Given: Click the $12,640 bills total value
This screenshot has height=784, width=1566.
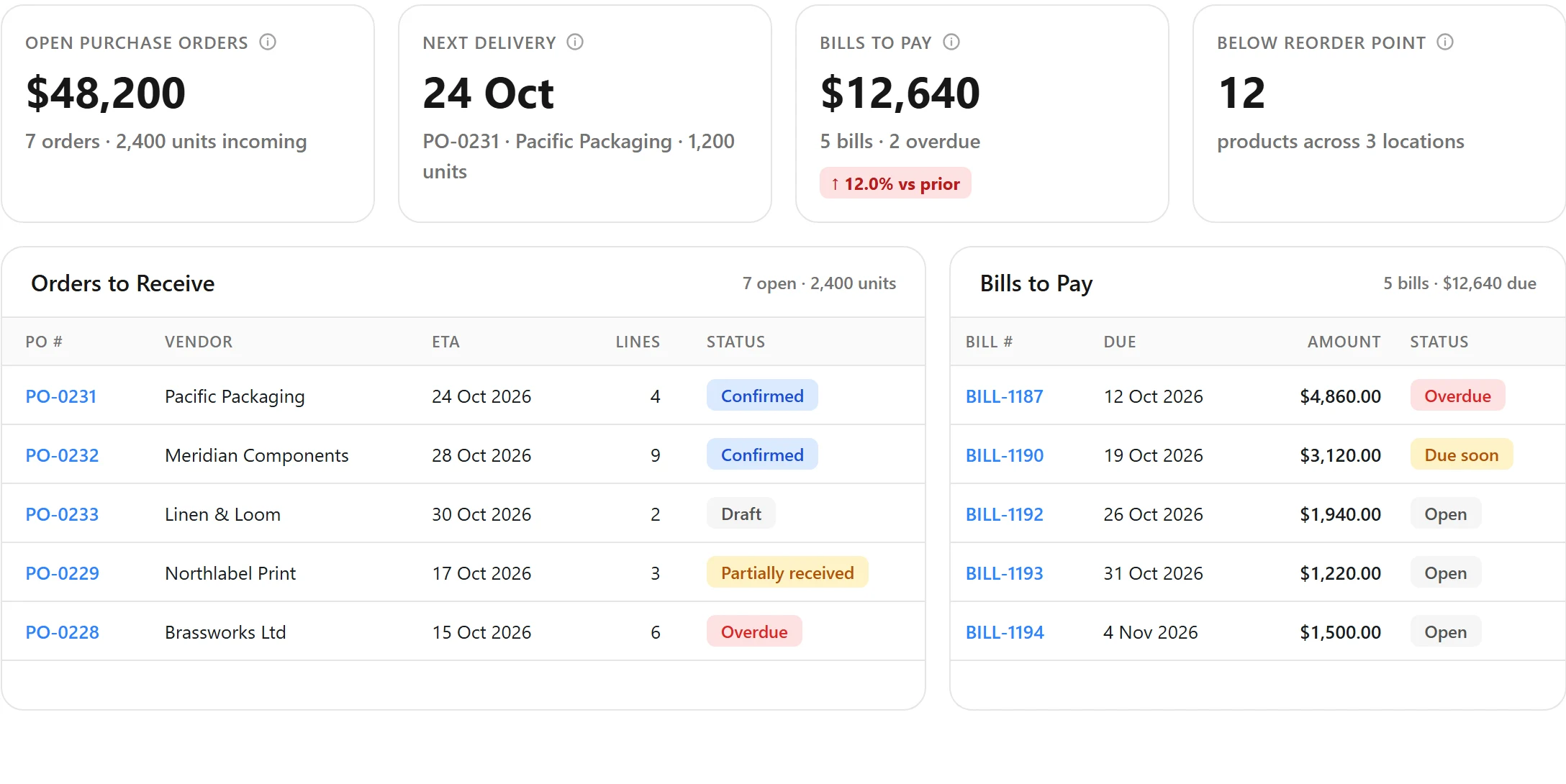Looking at the screenshot, I should click(x=900, y=93).
